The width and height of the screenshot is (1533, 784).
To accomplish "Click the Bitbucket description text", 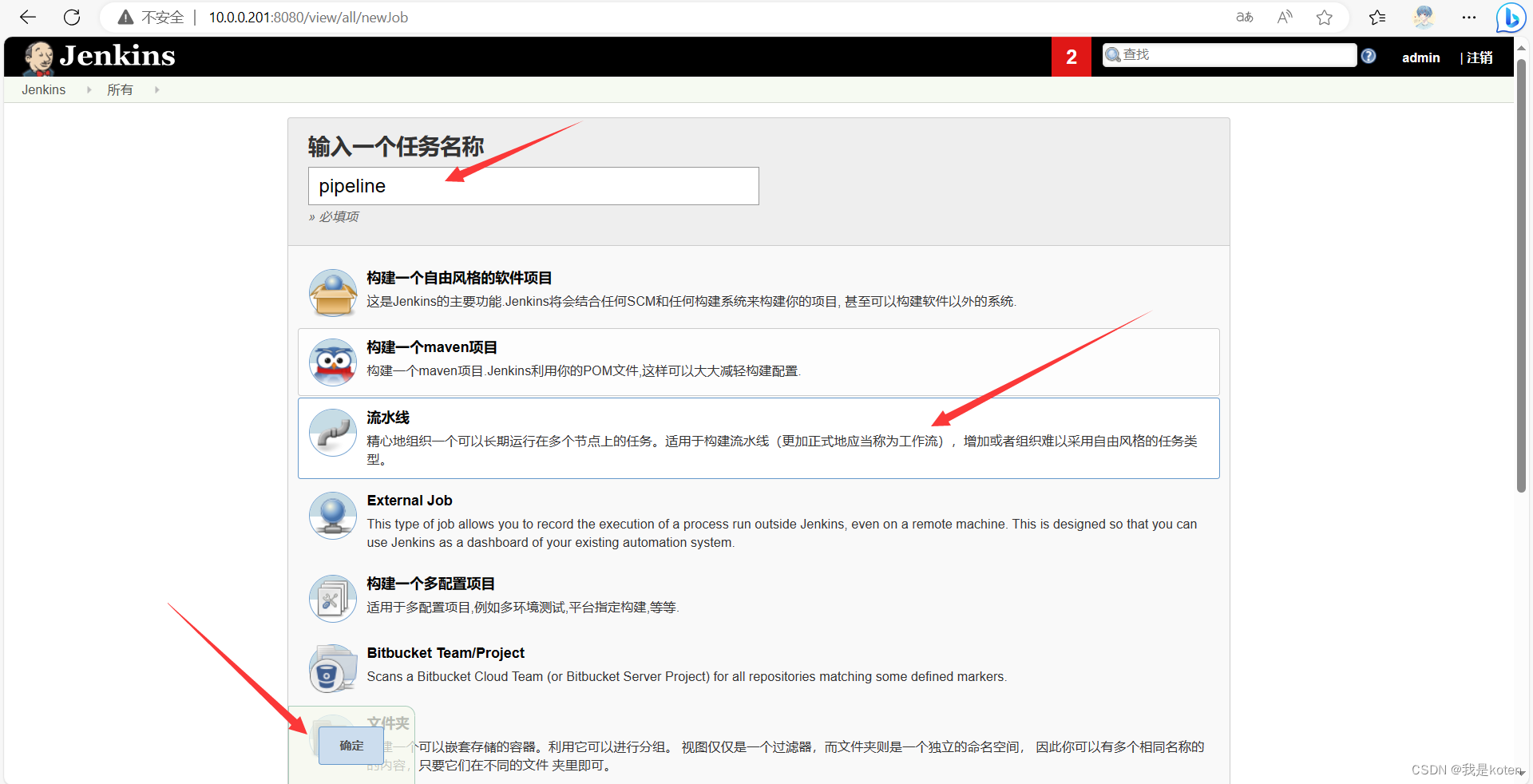I will pos(687,677).
